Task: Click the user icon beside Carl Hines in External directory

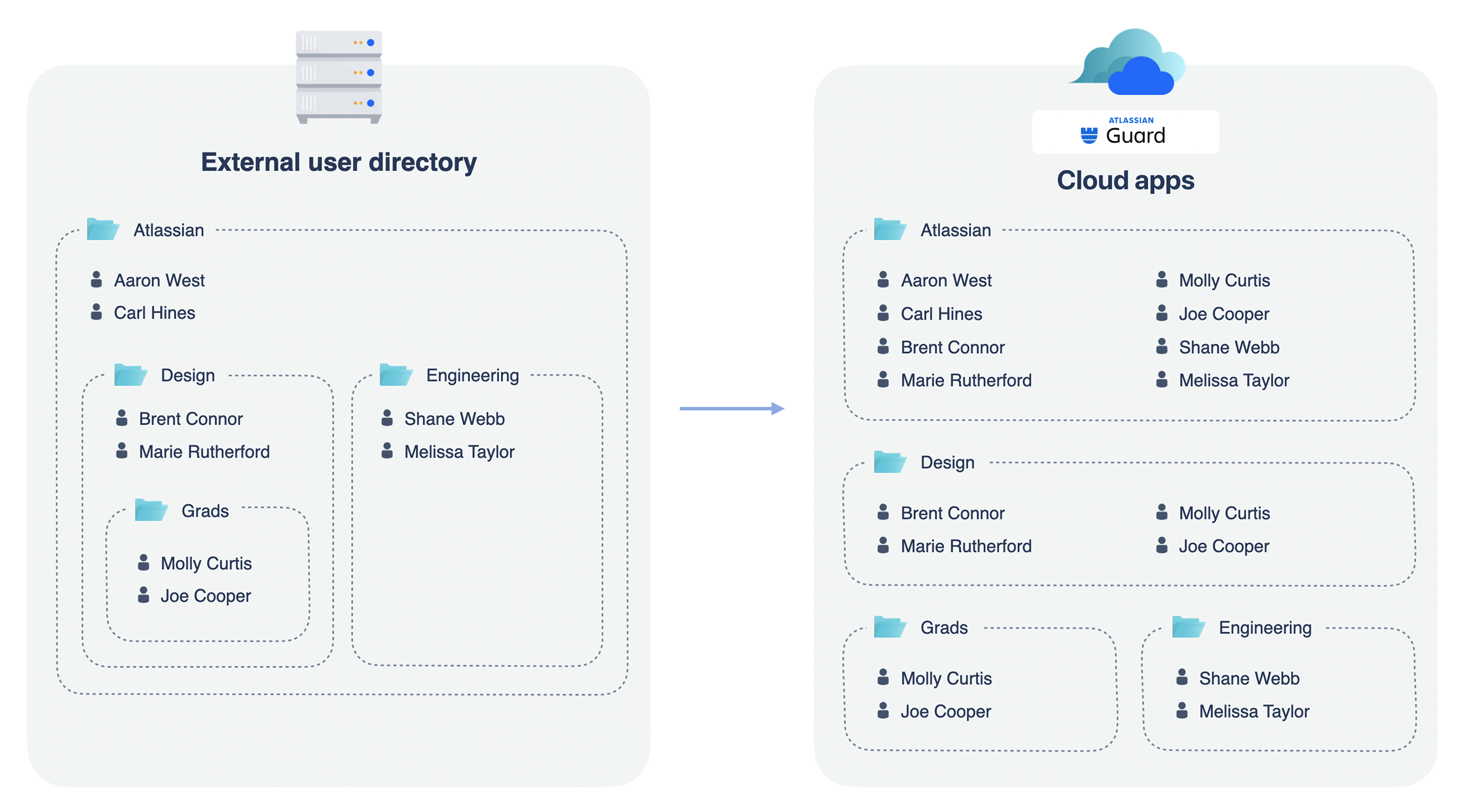Action: (x=97, y=311)
